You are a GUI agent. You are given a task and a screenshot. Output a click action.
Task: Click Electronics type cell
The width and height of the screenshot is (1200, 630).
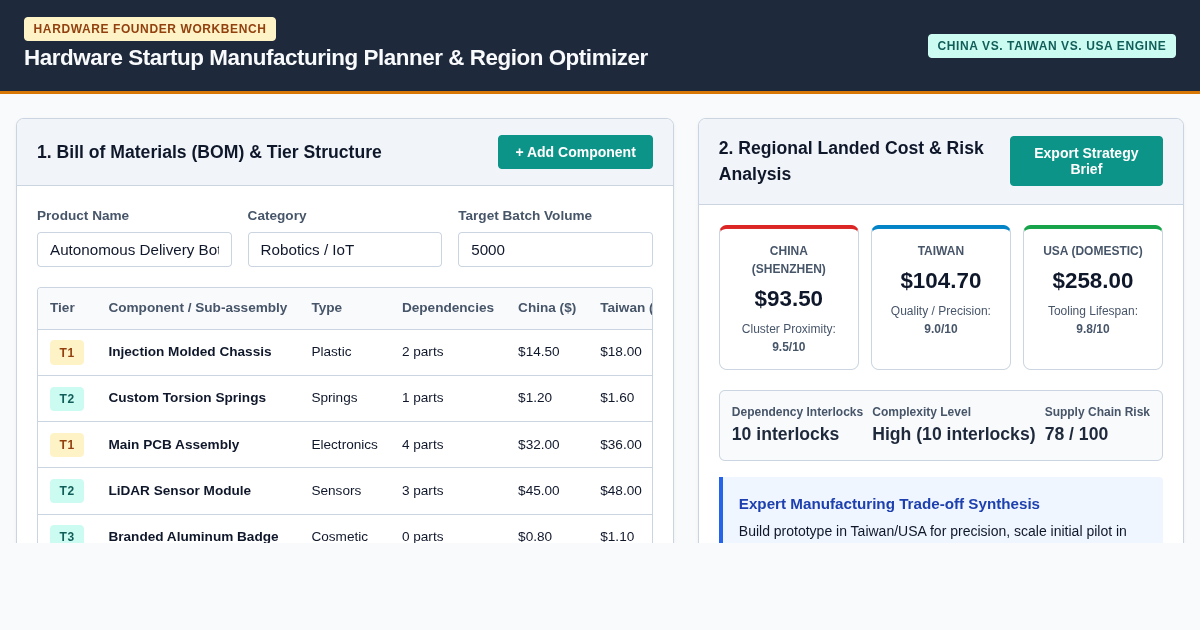pyautogui.click(x=345, y=445)
